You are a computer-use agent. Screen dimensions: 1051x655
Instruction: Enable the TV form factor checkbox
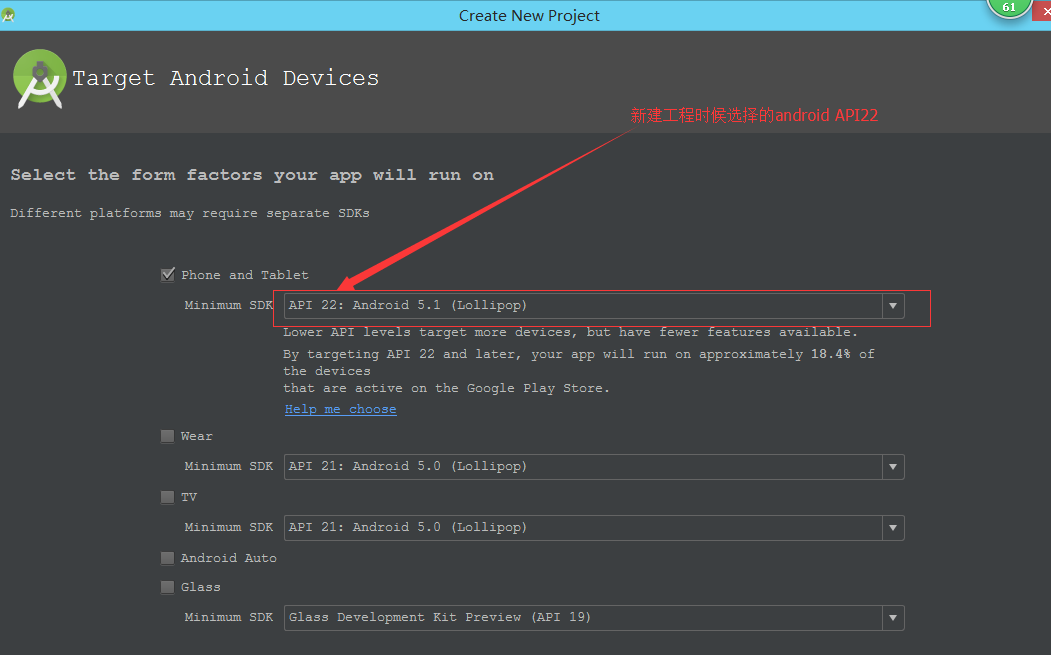(x=168, y=497)
